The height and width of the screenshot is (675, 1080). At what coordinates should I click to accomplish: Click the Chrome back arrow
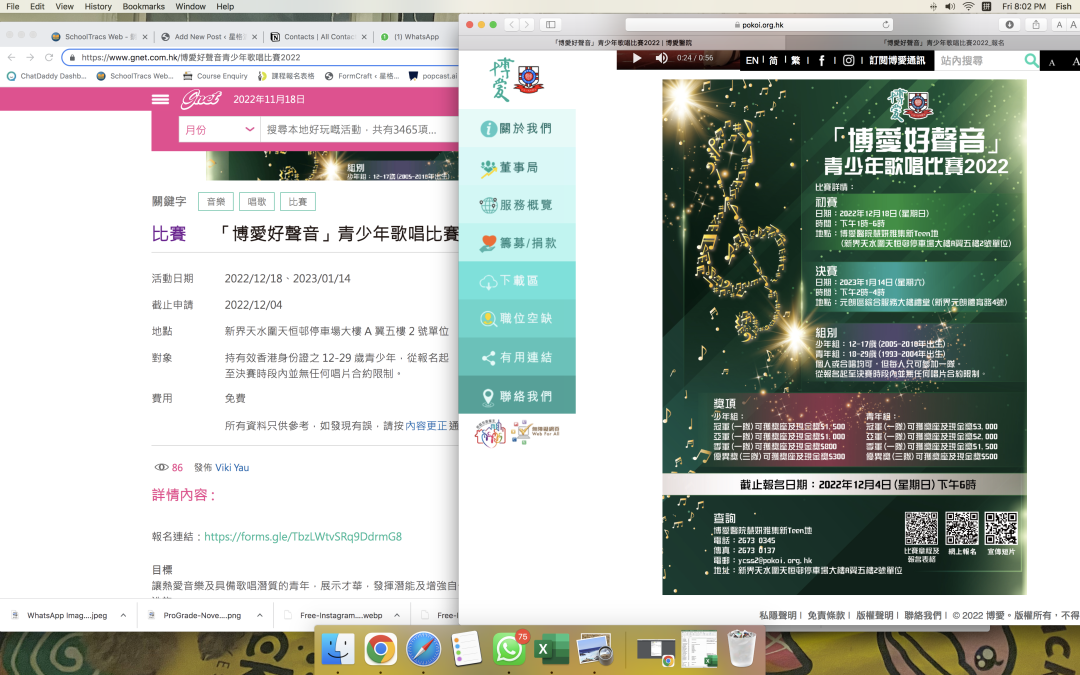point(11,57)
